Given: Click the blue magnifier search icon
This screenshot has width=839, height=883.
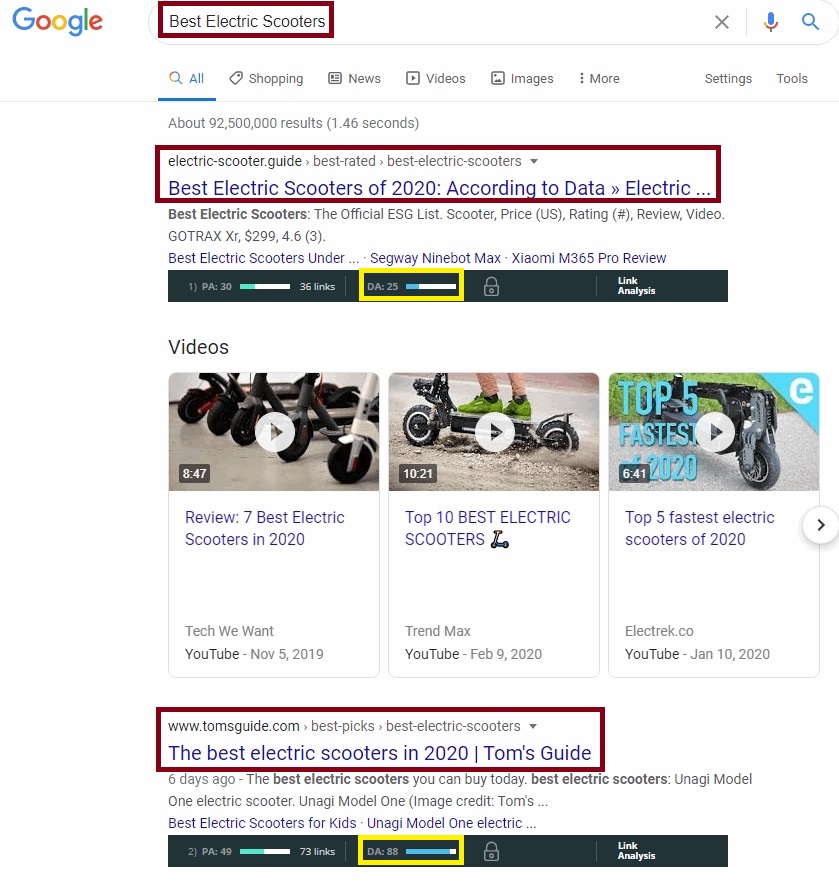Looking at the screenshot, I should point(810,22).
